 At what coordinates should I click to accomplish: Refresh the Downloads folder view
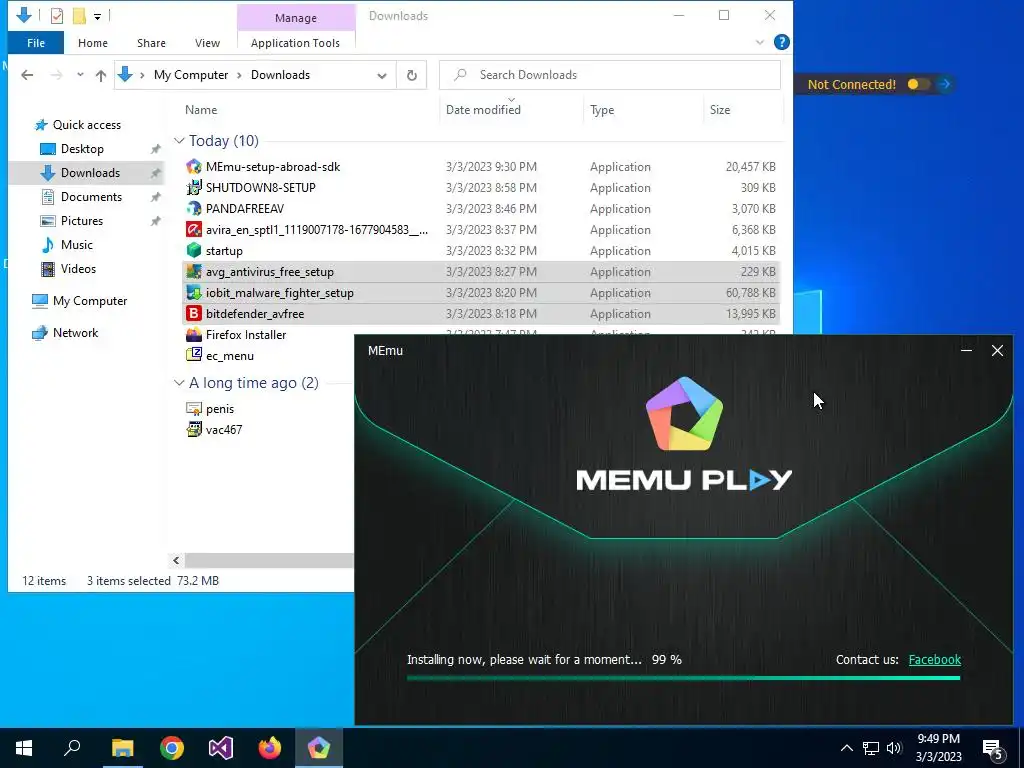tap(411, 75)
